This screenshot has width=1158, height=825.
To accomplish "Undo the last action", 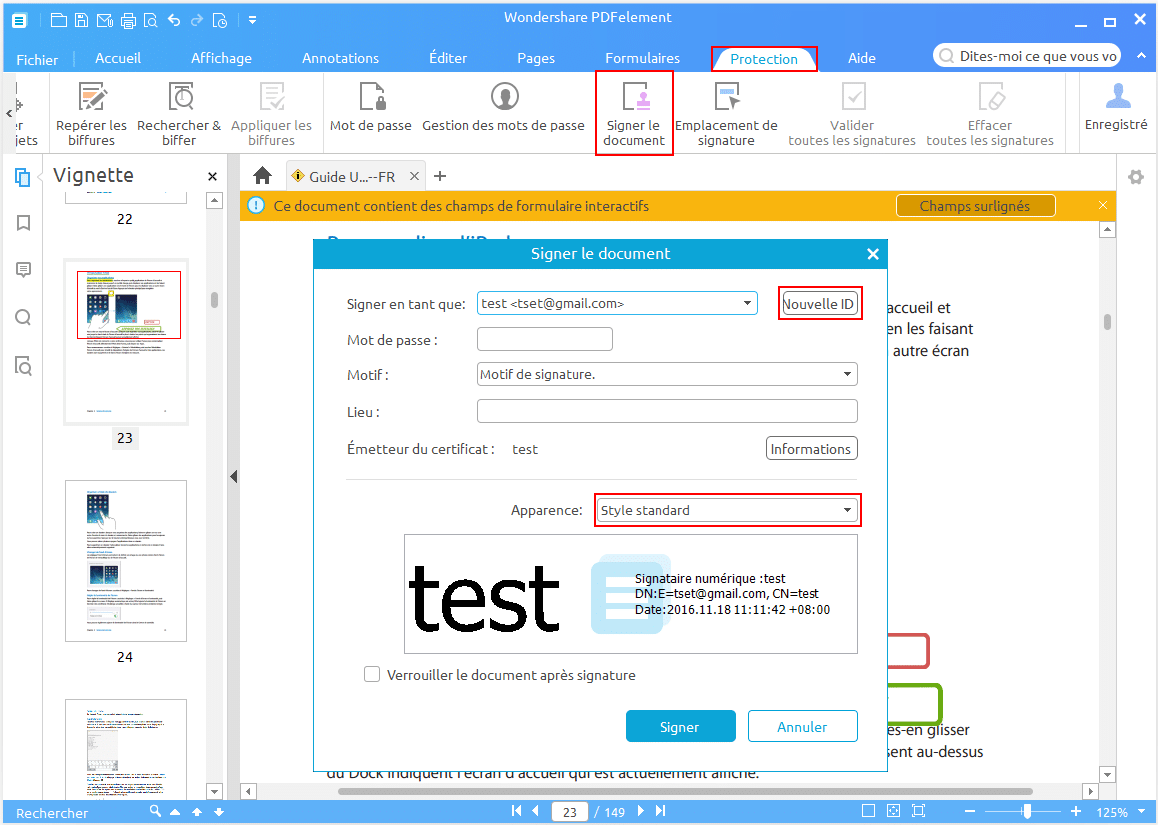I will click(174, 21).
